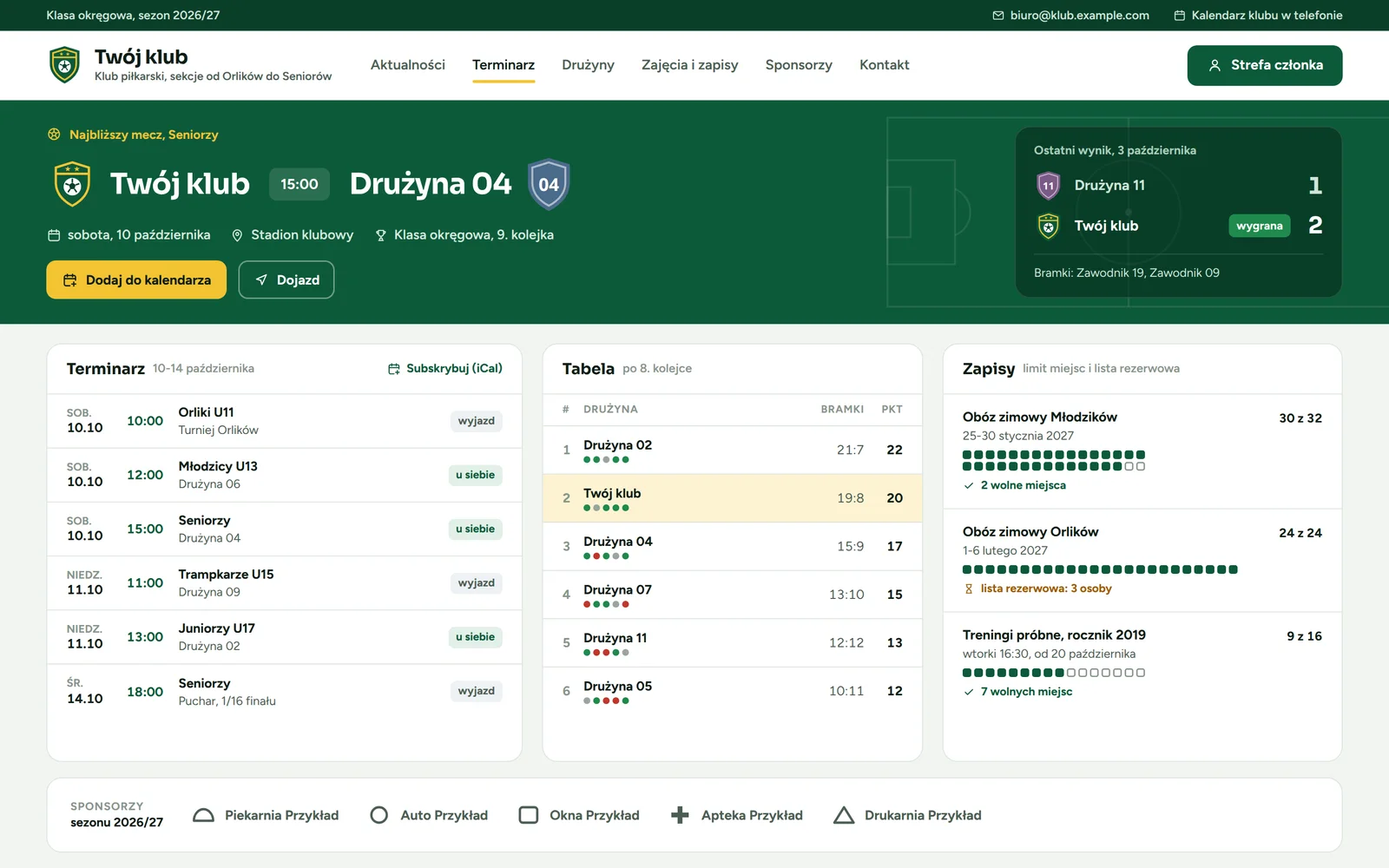Click form dots under Drużyna 02
Viewport: 1389px width, 868px height.
pos(606,460)
